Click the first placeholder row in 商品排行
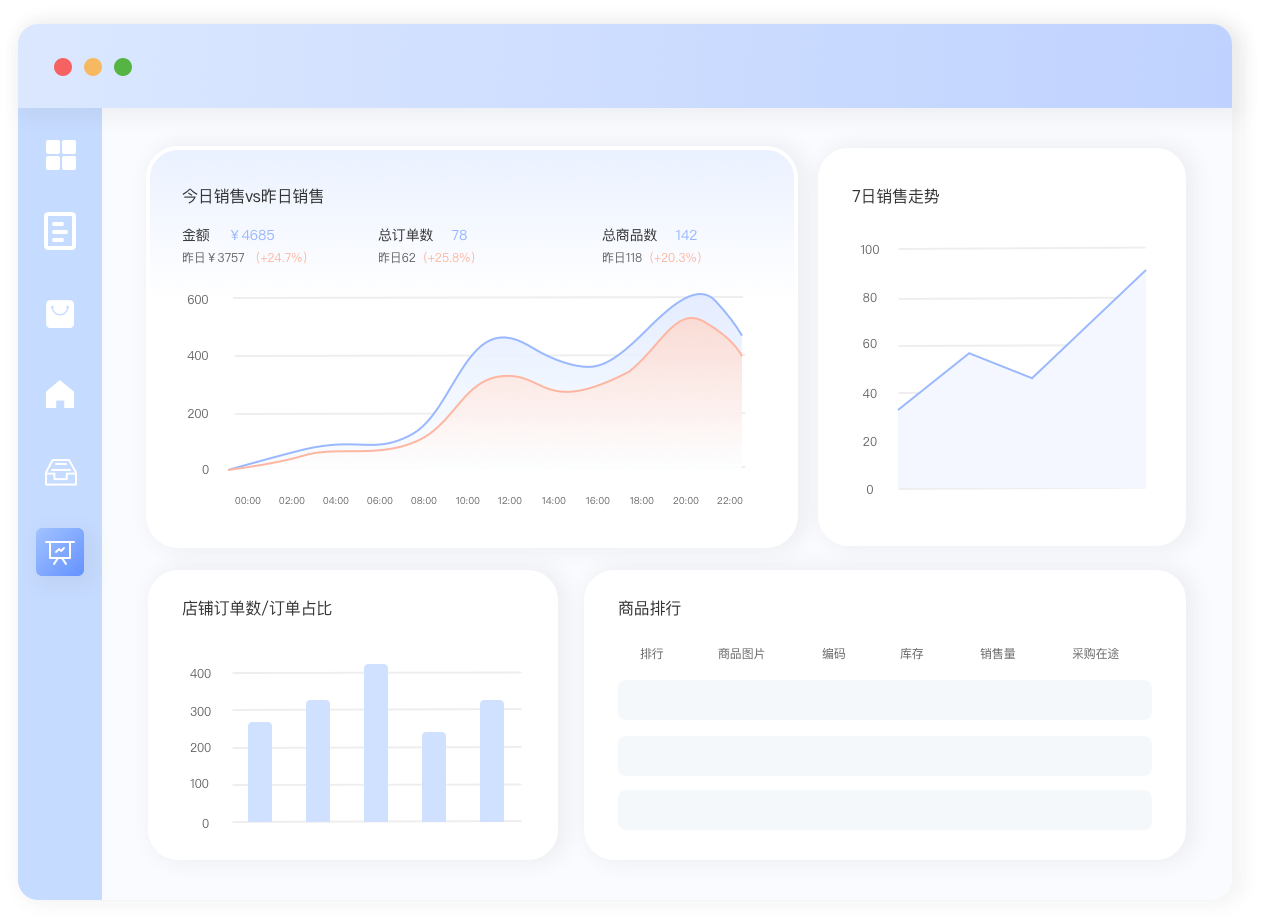This screenshot has height=924, width=1262. coord(885,700)
